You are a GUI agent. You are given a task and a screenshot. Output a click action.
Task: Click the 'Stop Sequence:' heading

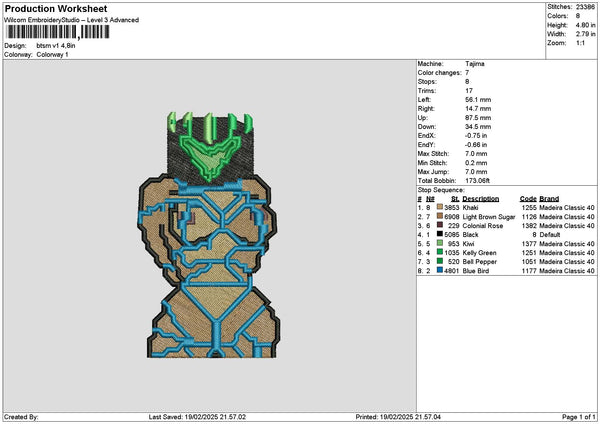[x=441, y=190]
